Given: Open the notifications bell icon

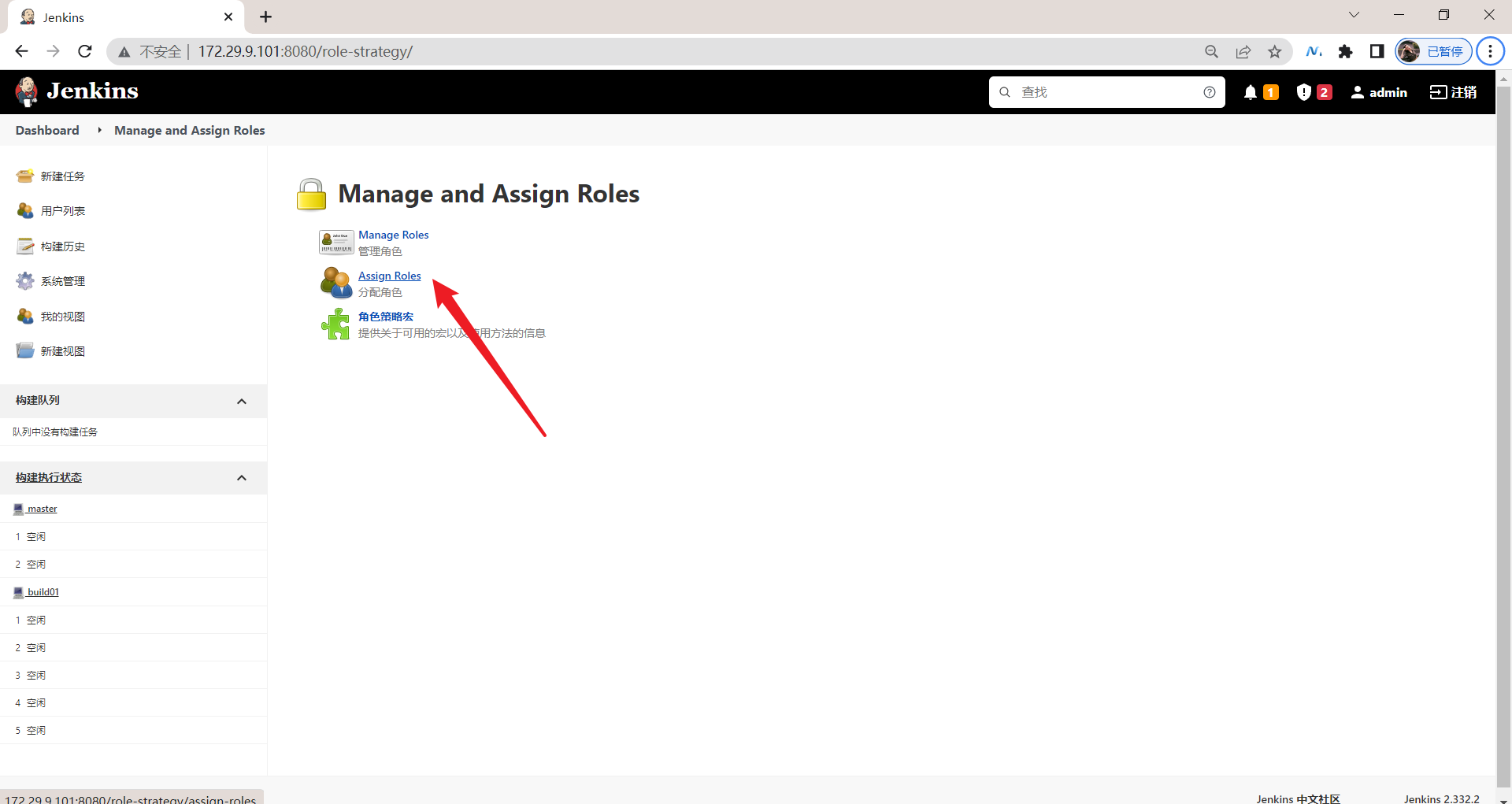Looking at the screenshot, I should 1250,92.
